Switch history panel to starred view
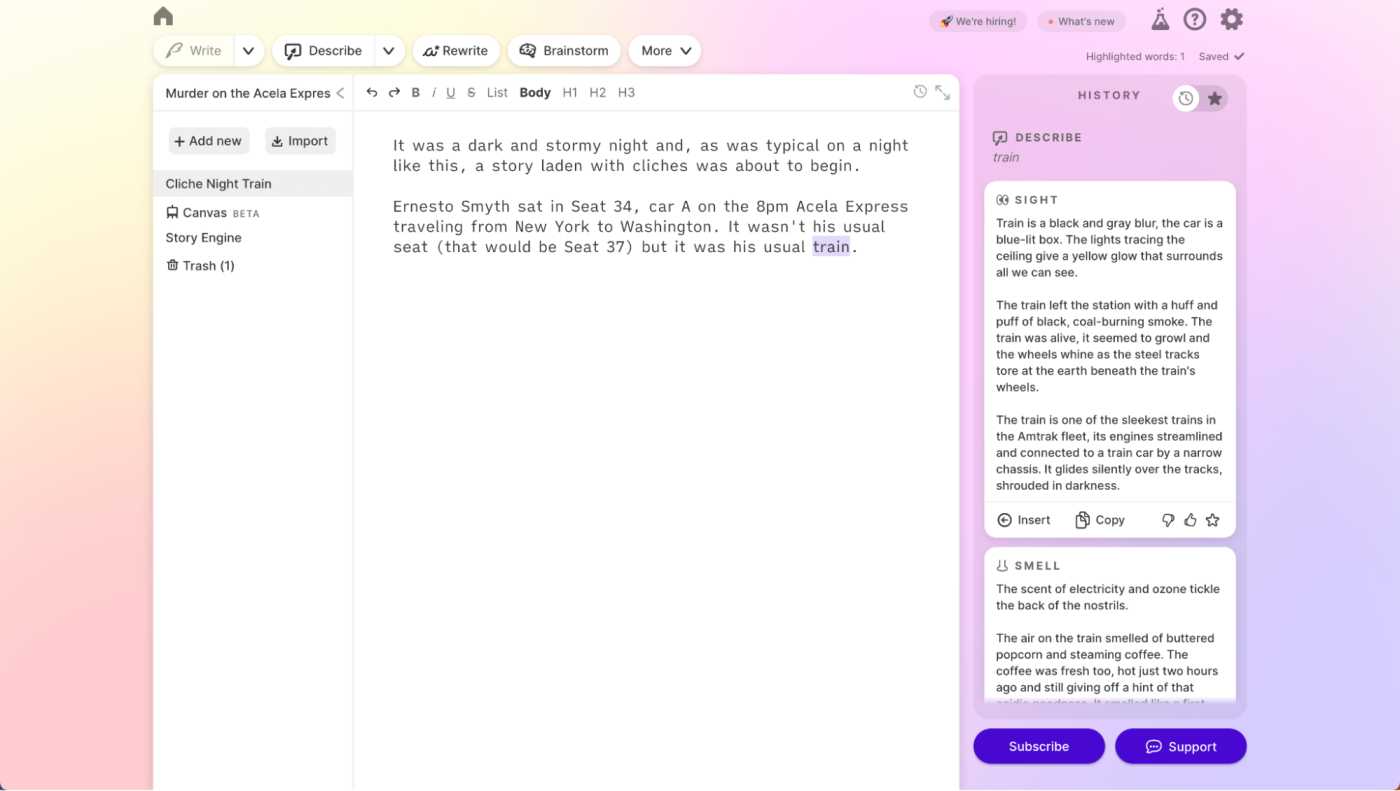1400x791 pixels. tap(1214, 98)
